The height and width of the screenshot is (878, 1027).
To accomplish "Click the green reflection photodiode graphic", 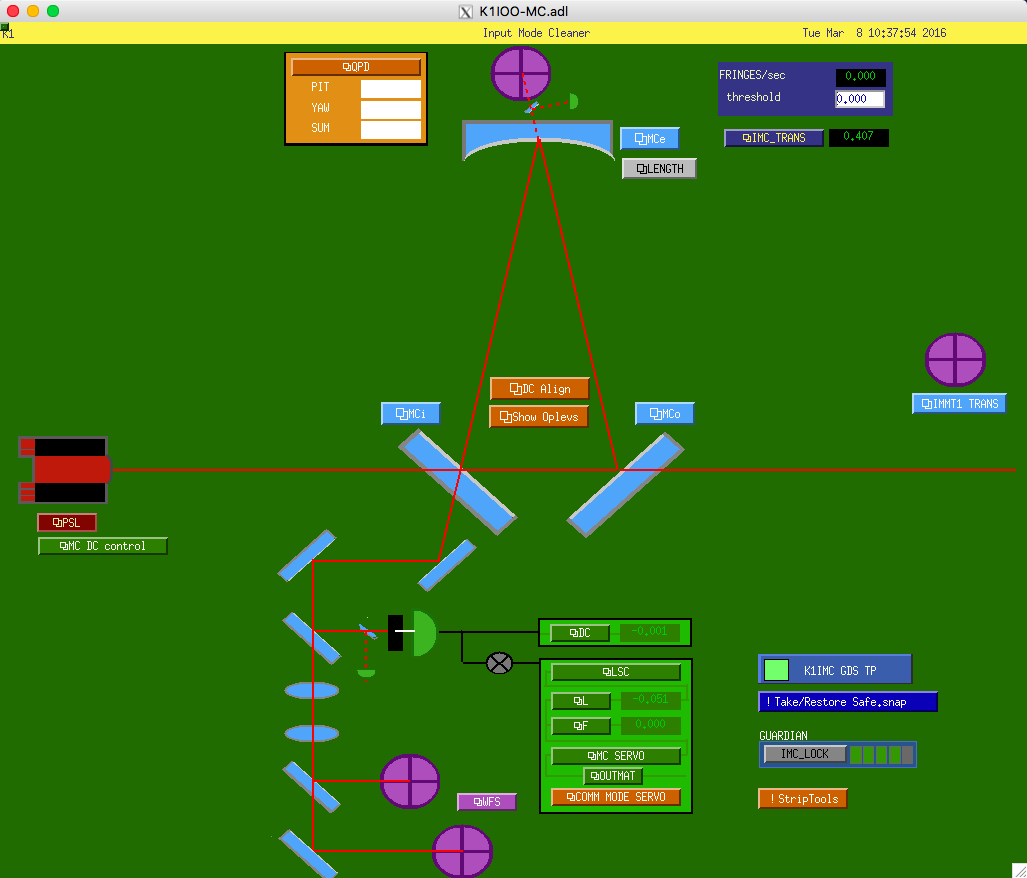I will 424,632.
